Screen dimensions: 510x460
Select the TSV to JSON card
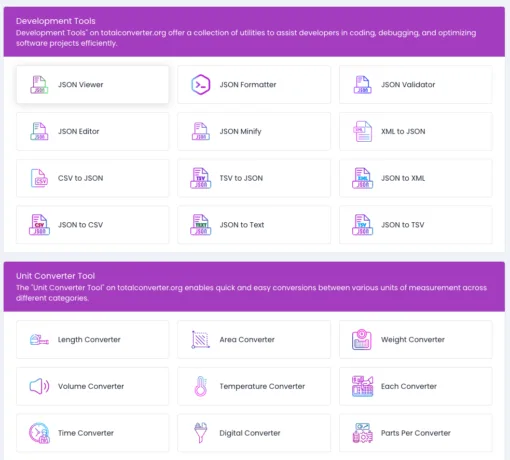[x=254, y=178]
